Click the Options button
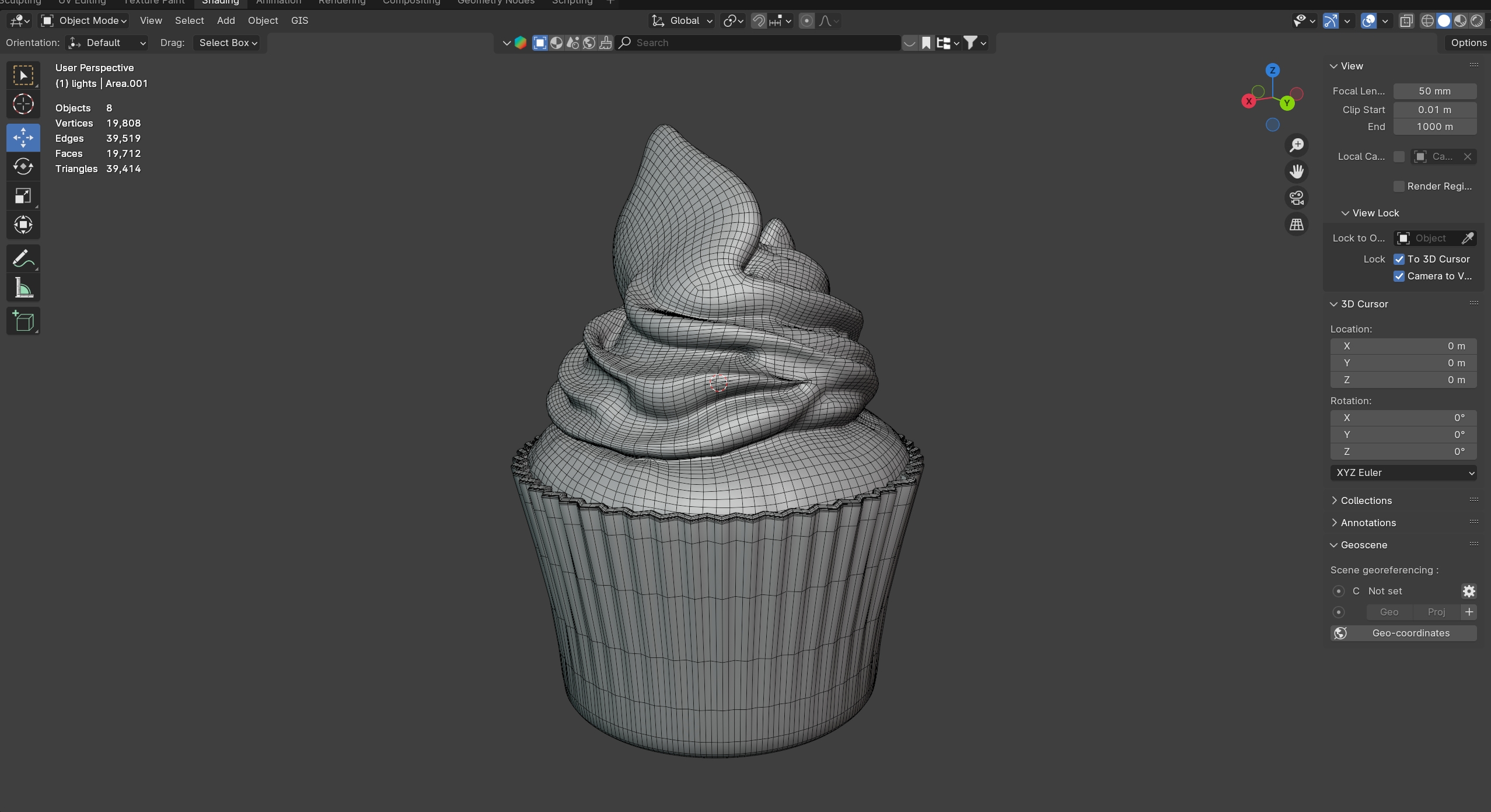Screen dimensions: 1491x812 click(x=1468, y=43)
